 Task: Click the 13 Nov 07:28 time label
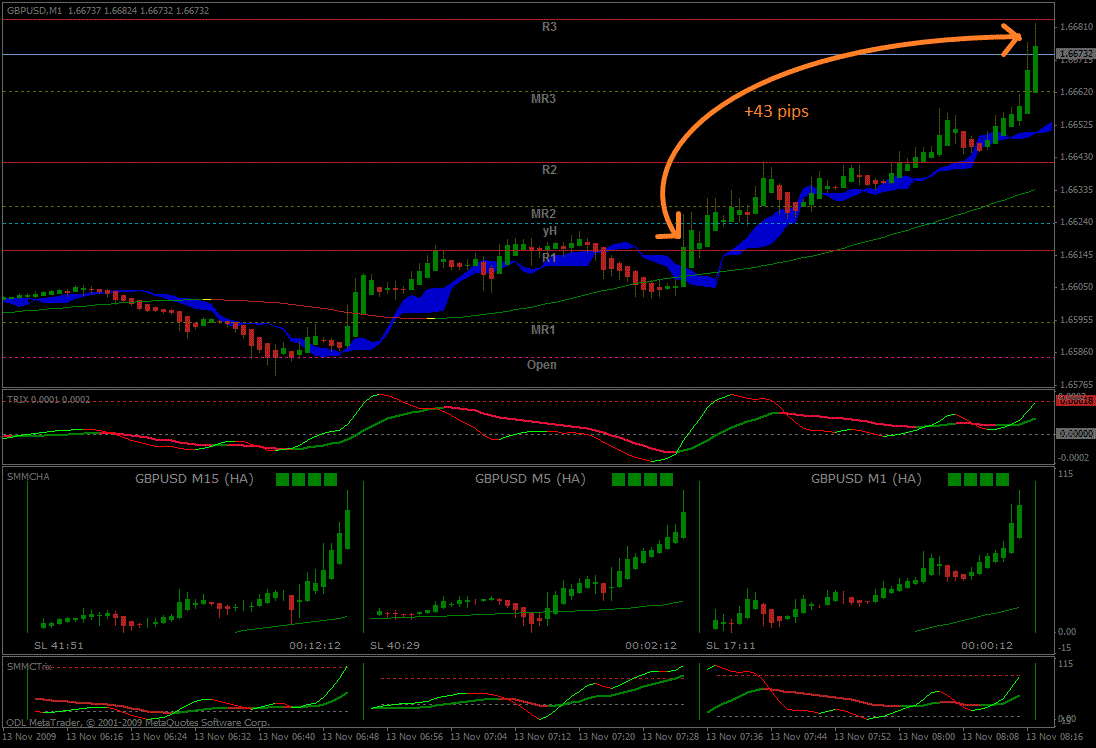[670, 736]
